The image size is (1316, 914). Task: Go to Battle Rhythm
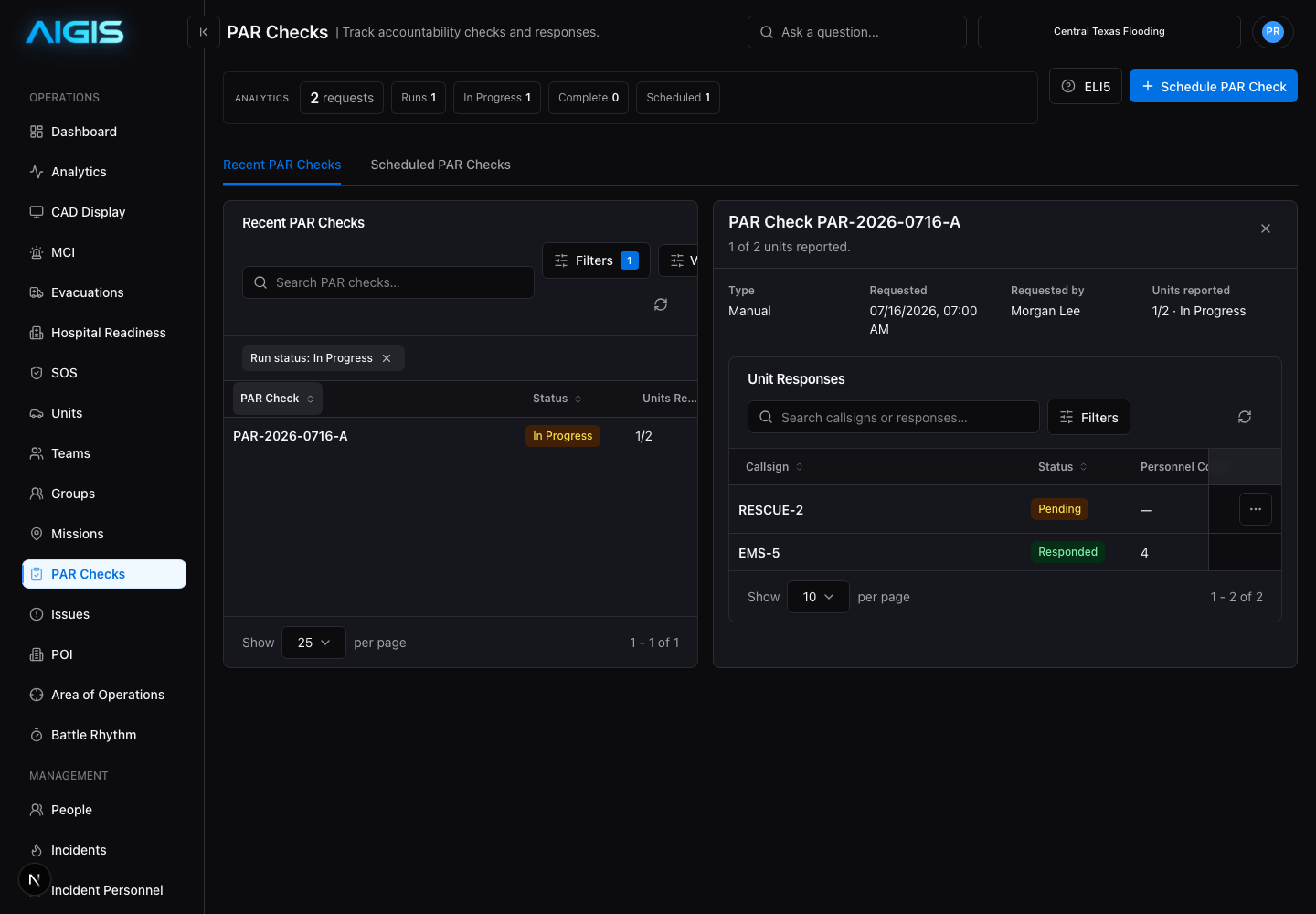[x=104, y=735]
